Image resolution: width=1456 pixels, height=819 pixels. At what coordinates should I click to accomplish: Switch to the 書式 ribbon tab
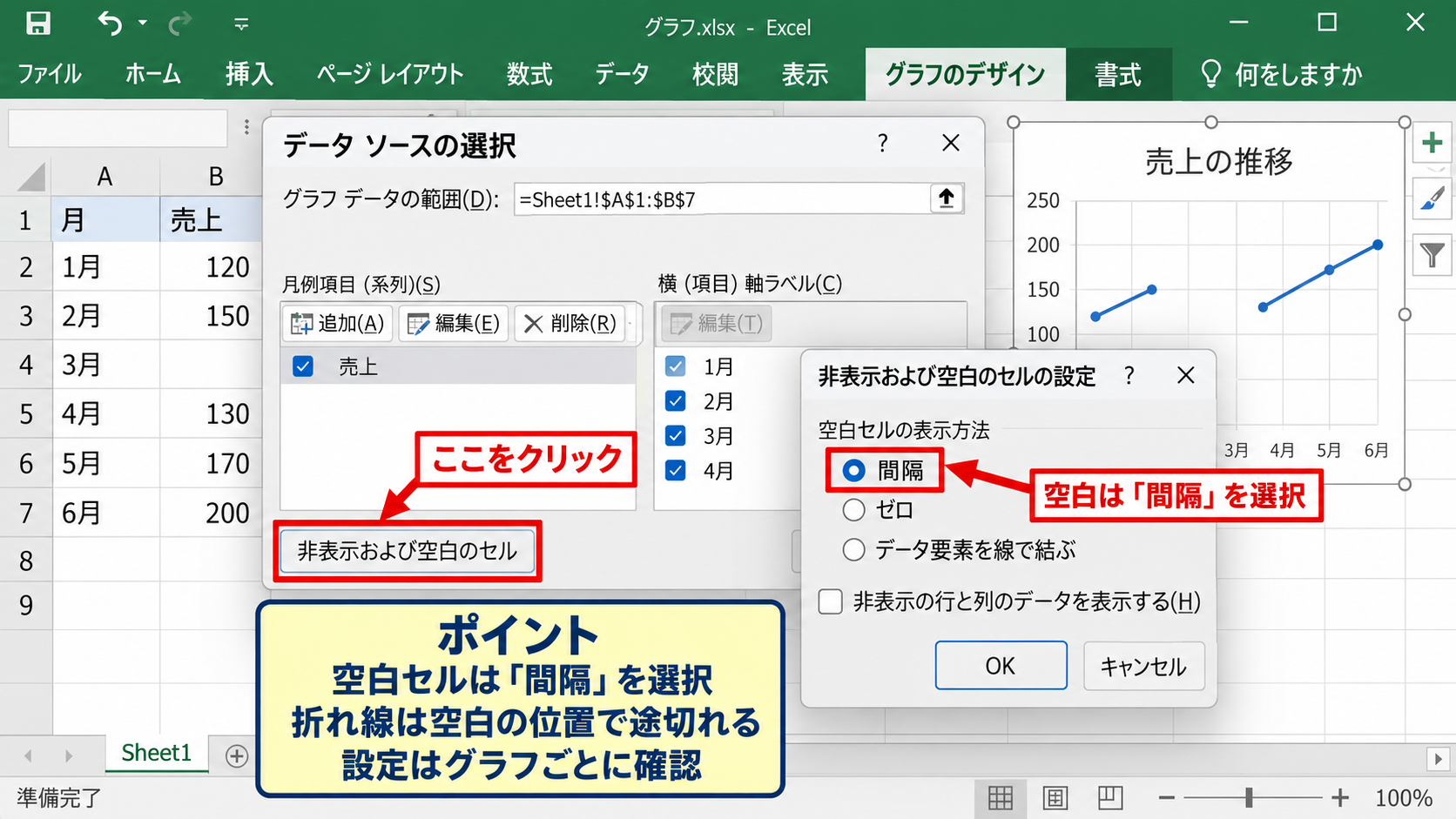pyautogui.click(x=1118, y=75)
